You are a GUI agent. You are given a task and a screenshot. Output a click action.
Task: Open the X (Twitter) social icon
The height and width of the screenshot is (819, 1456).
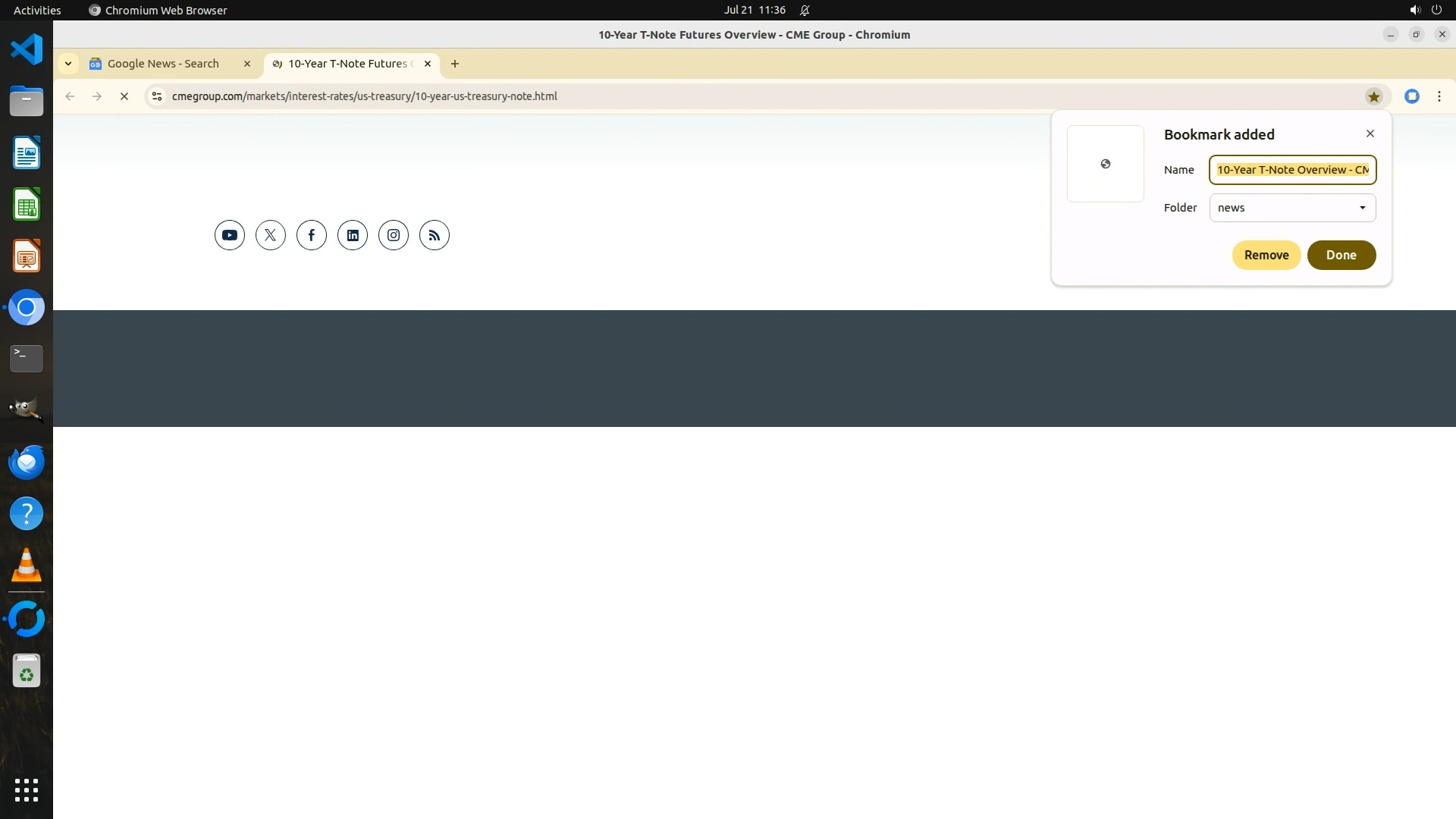tap(271, 235)
